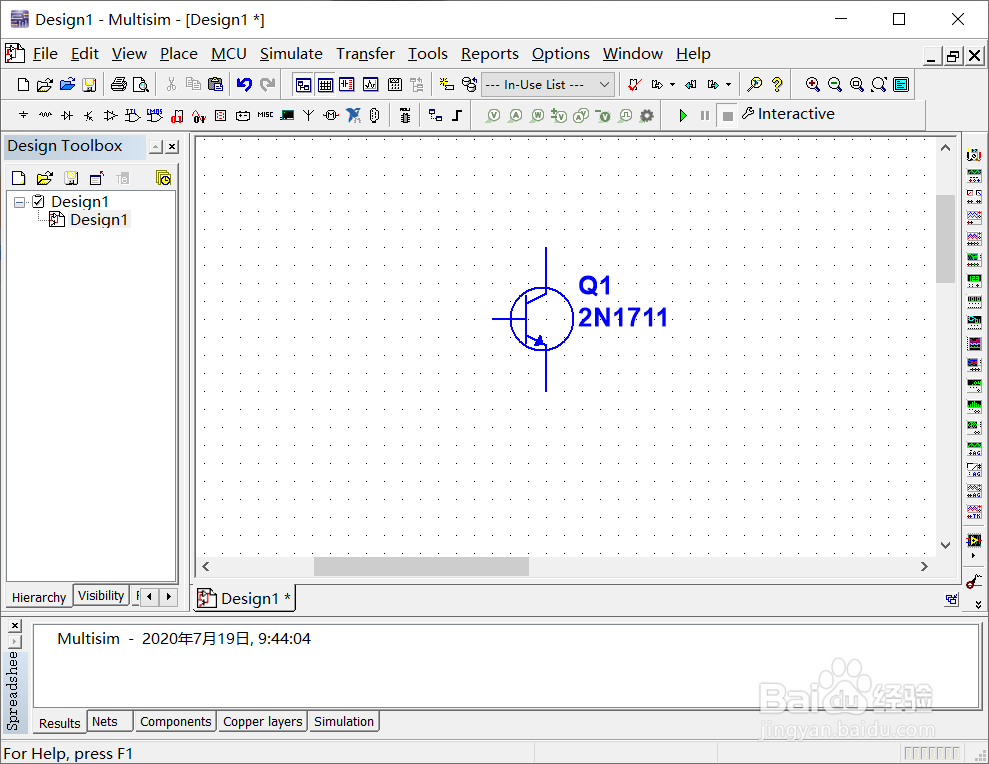Click the Electrical rules check icon

click(635, 85)
